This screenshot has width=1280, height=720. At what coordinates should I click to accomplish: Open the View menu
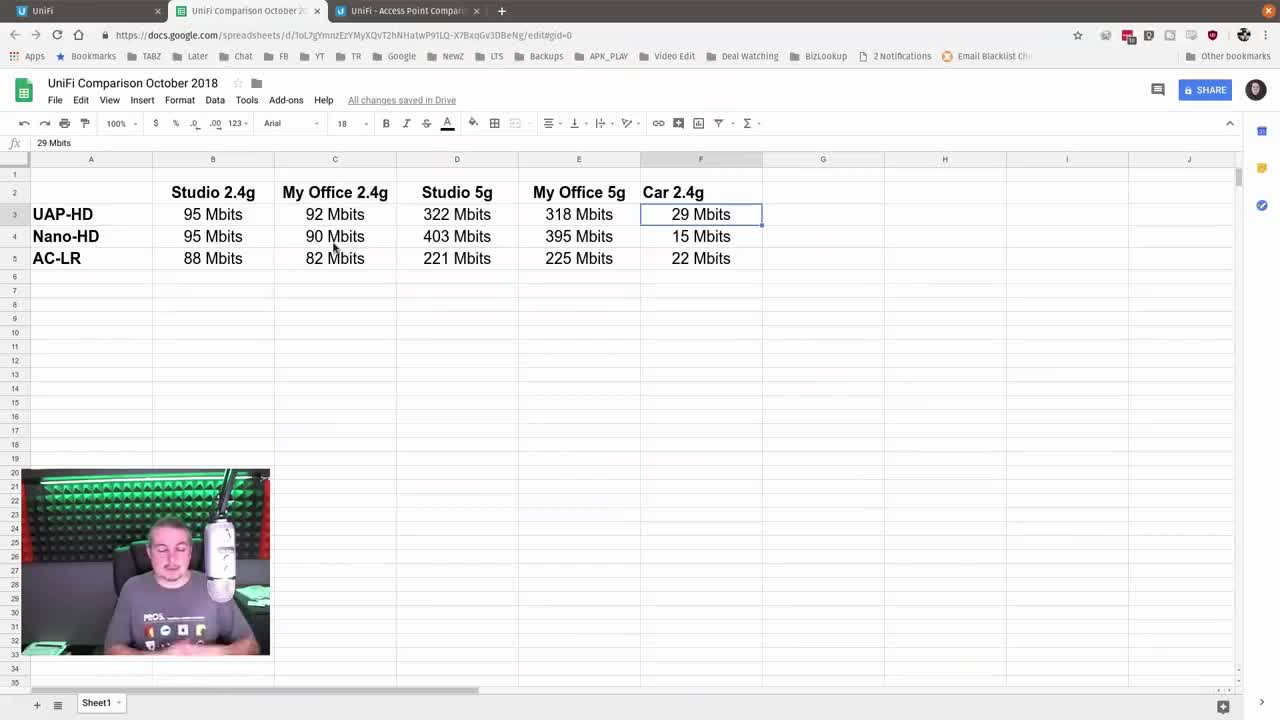click(109, 100)
